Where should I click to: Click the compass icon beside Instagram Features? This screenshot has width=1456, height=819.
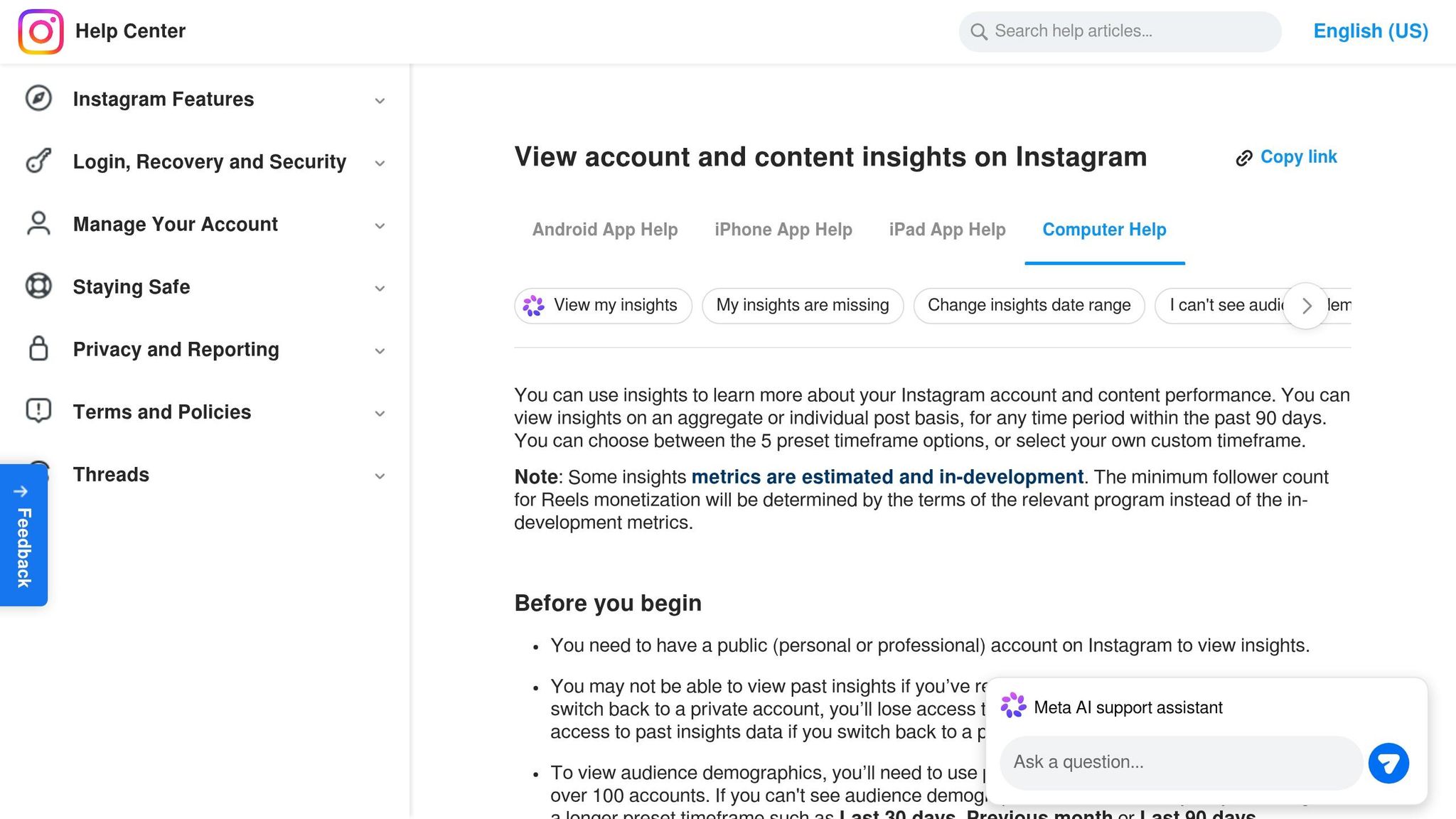point(38,98)
